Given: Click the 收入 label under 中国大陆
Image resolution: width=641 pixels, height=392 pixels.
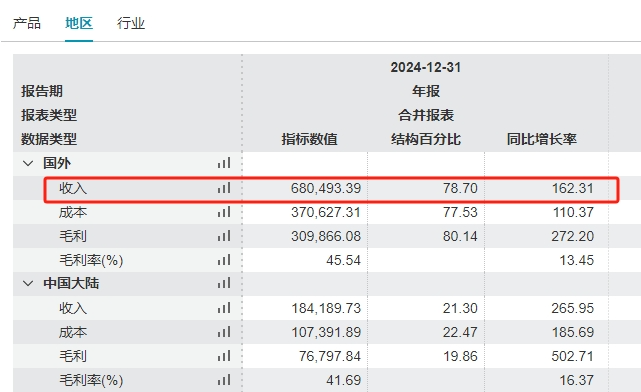Looking at the screenshot, I should click(x=73, y=308).
